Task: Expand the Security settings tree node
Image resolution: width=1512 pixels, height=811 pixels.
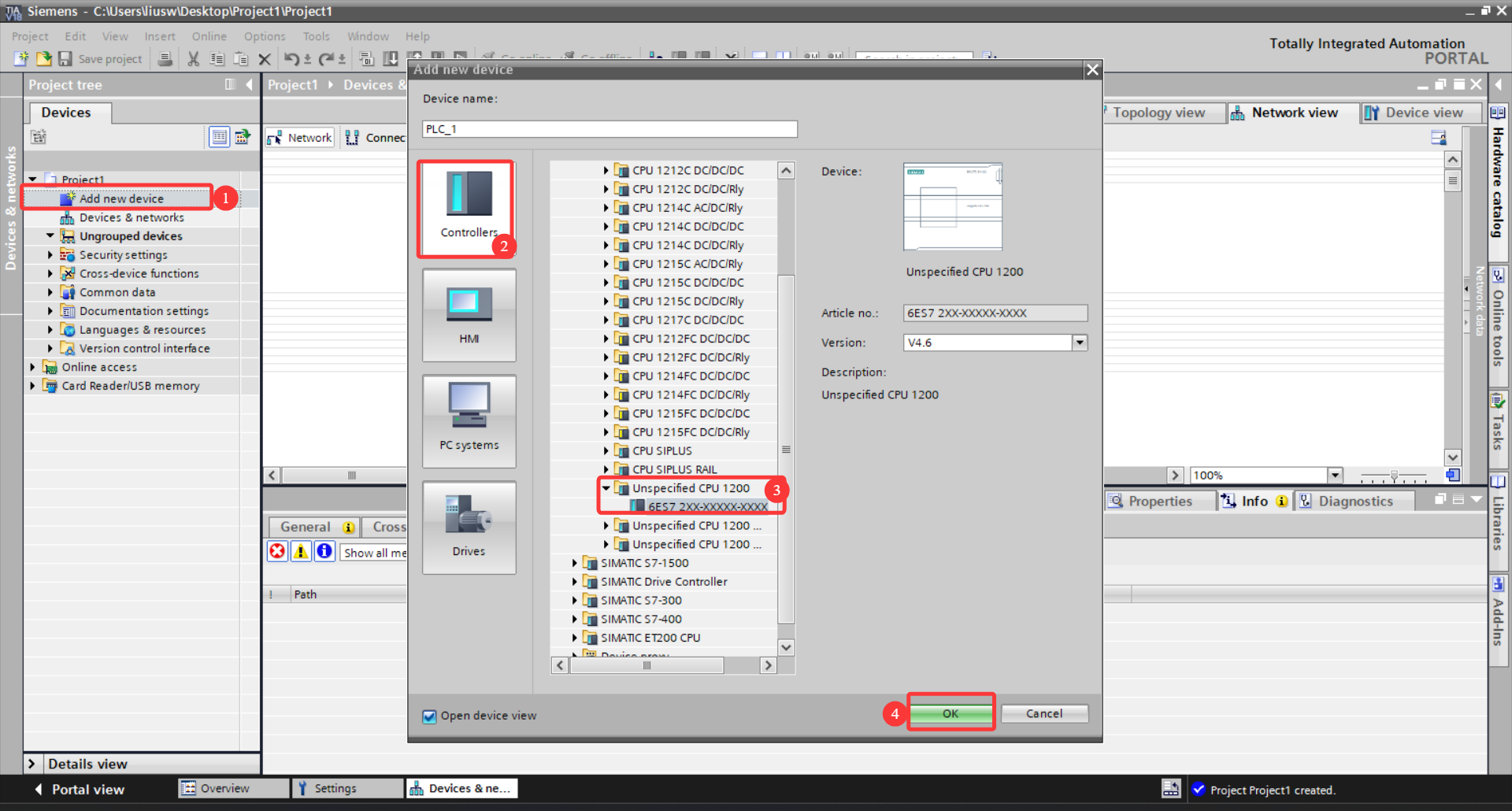Action: (x=50, y=254)
